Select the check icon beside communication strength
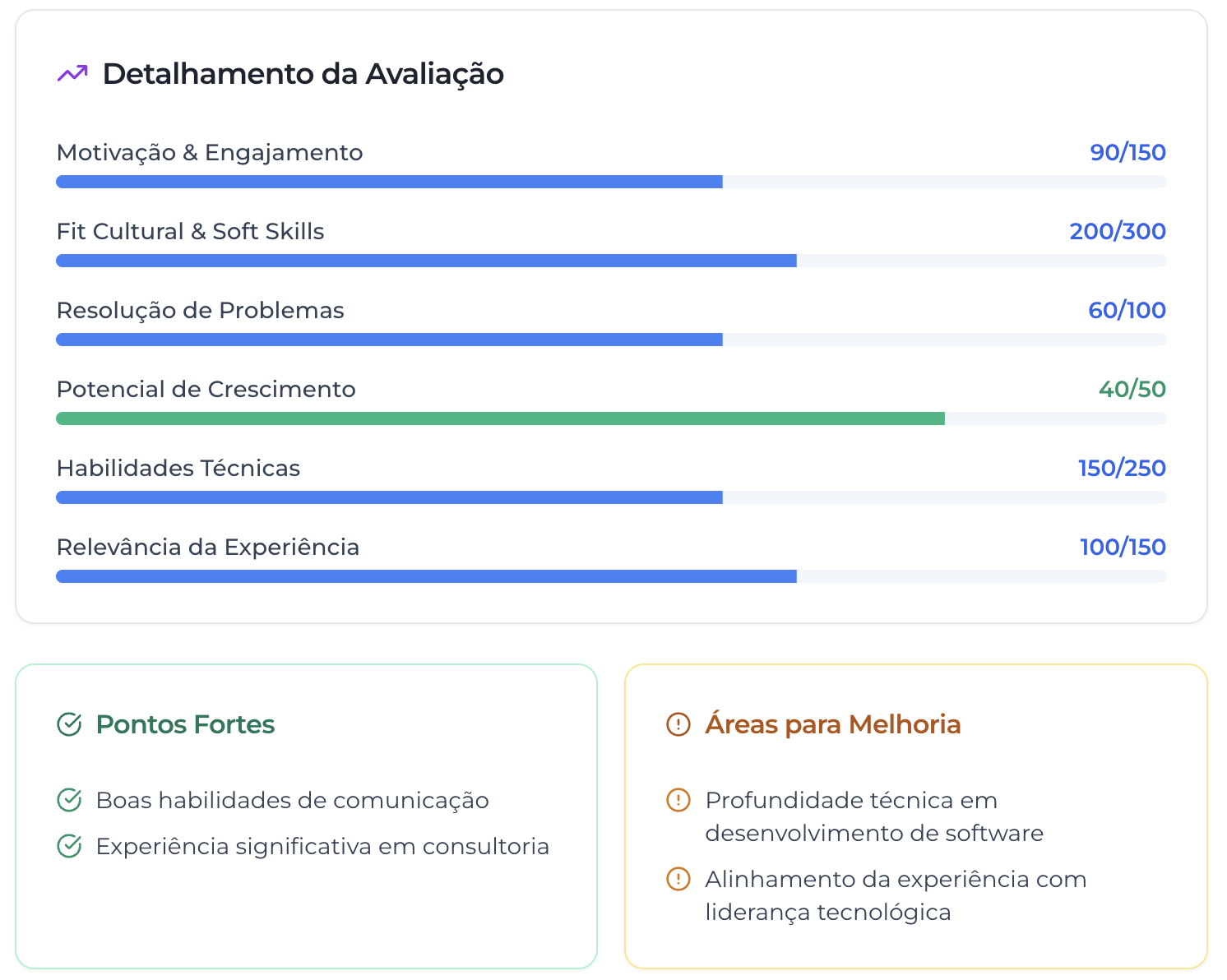This screenshot has width=1227, height=980. pyautogui.click(x=70, y=799)
